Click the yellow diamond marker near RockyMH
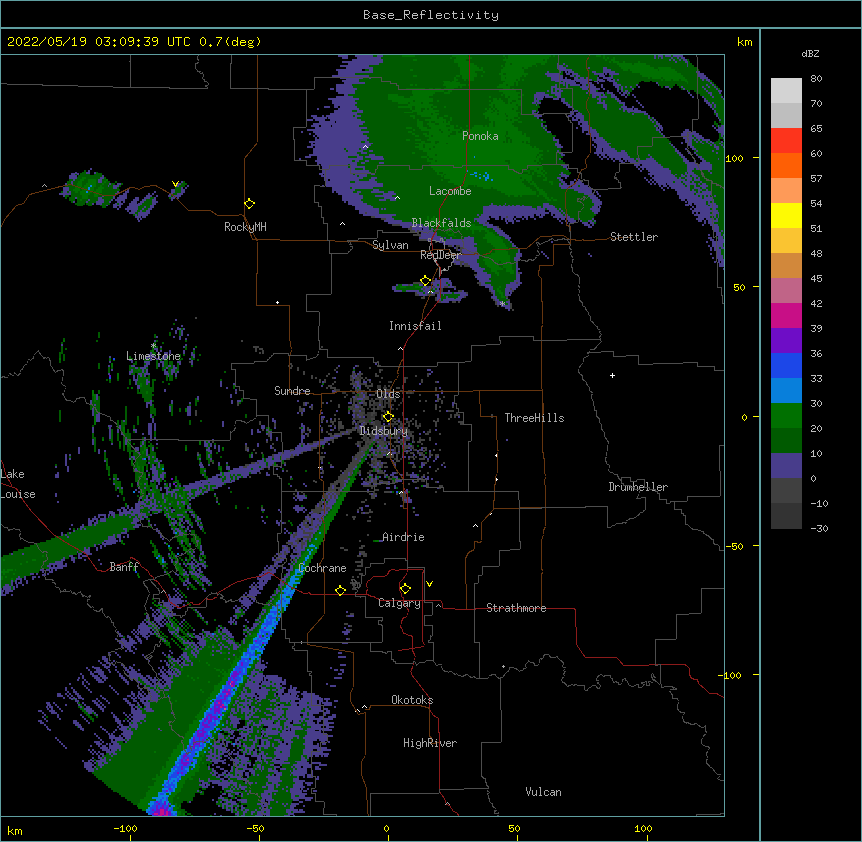This screenshot has height=842, width=862. point(250,204)
